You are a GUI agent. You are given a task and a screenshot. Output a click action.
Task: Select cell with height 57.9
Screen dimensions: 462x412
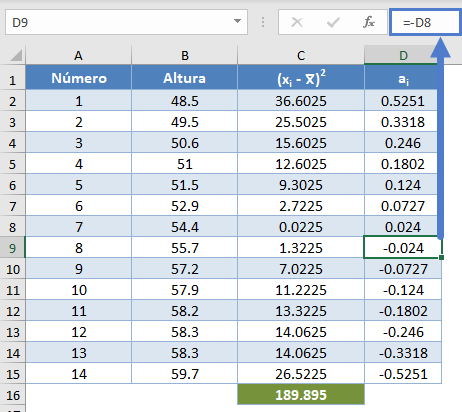(185, 290)
